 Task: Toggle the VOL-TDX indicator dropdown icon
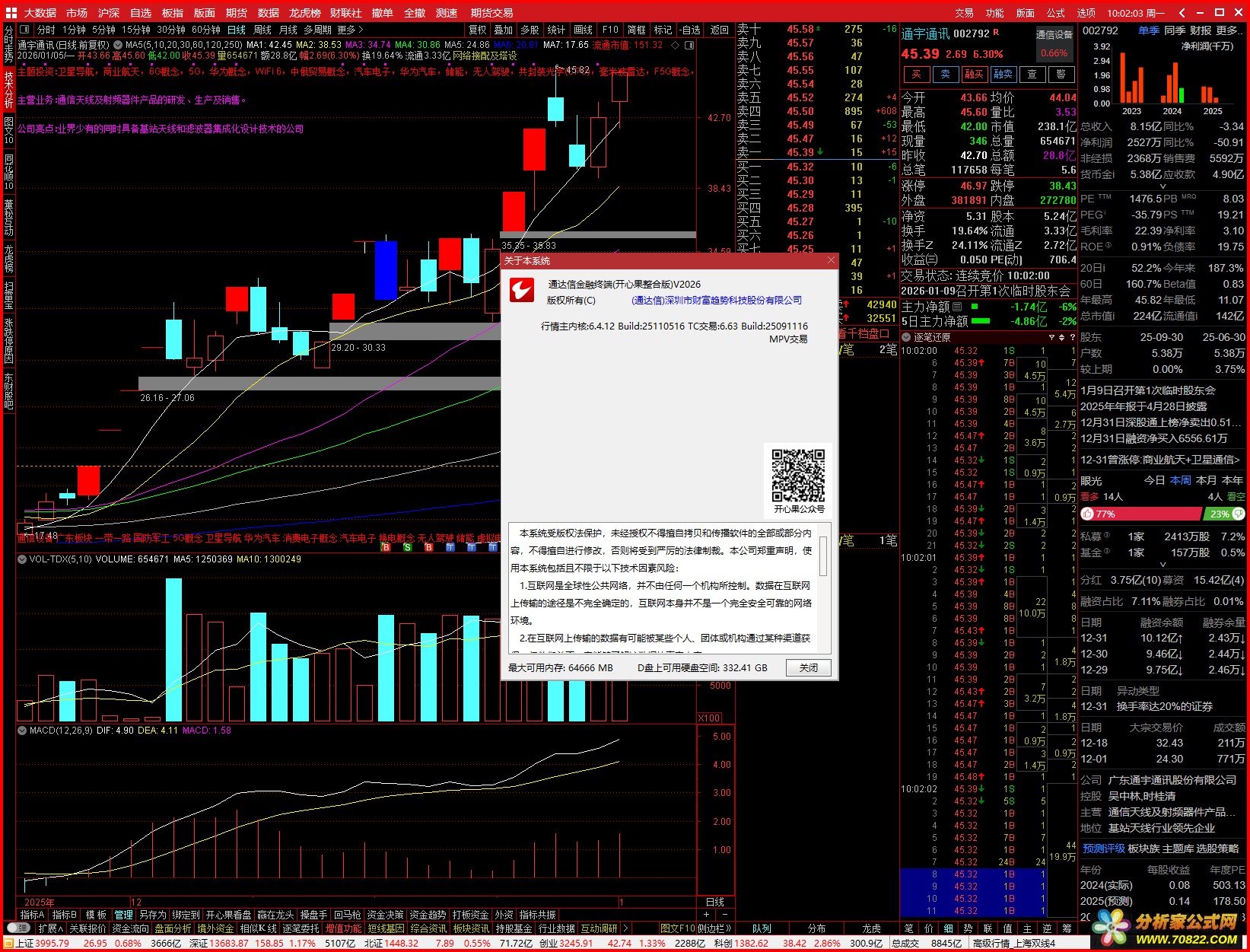(22, 559)
